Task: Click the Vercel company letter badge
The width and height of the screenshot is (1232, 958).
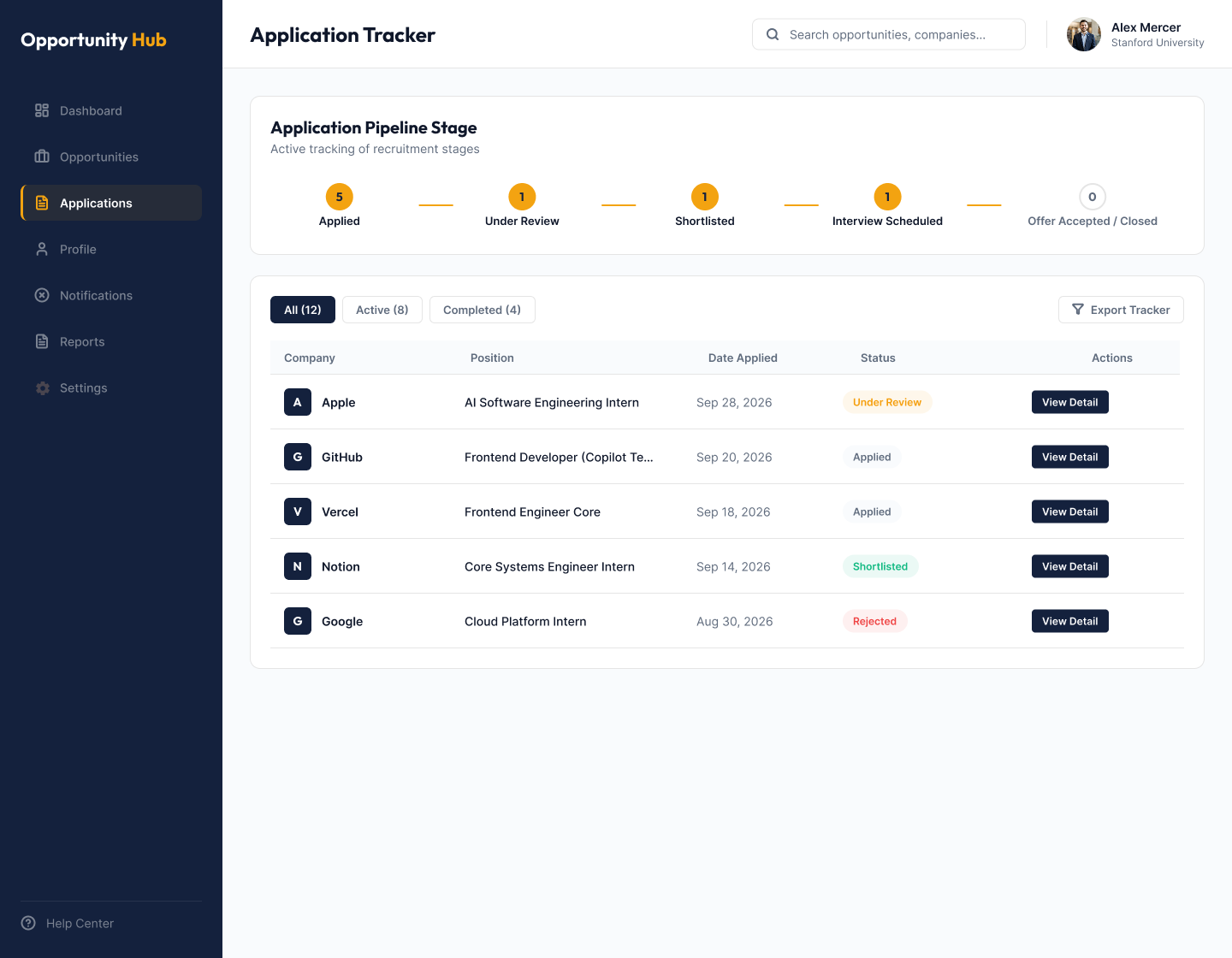Action: tap(298, 512)
